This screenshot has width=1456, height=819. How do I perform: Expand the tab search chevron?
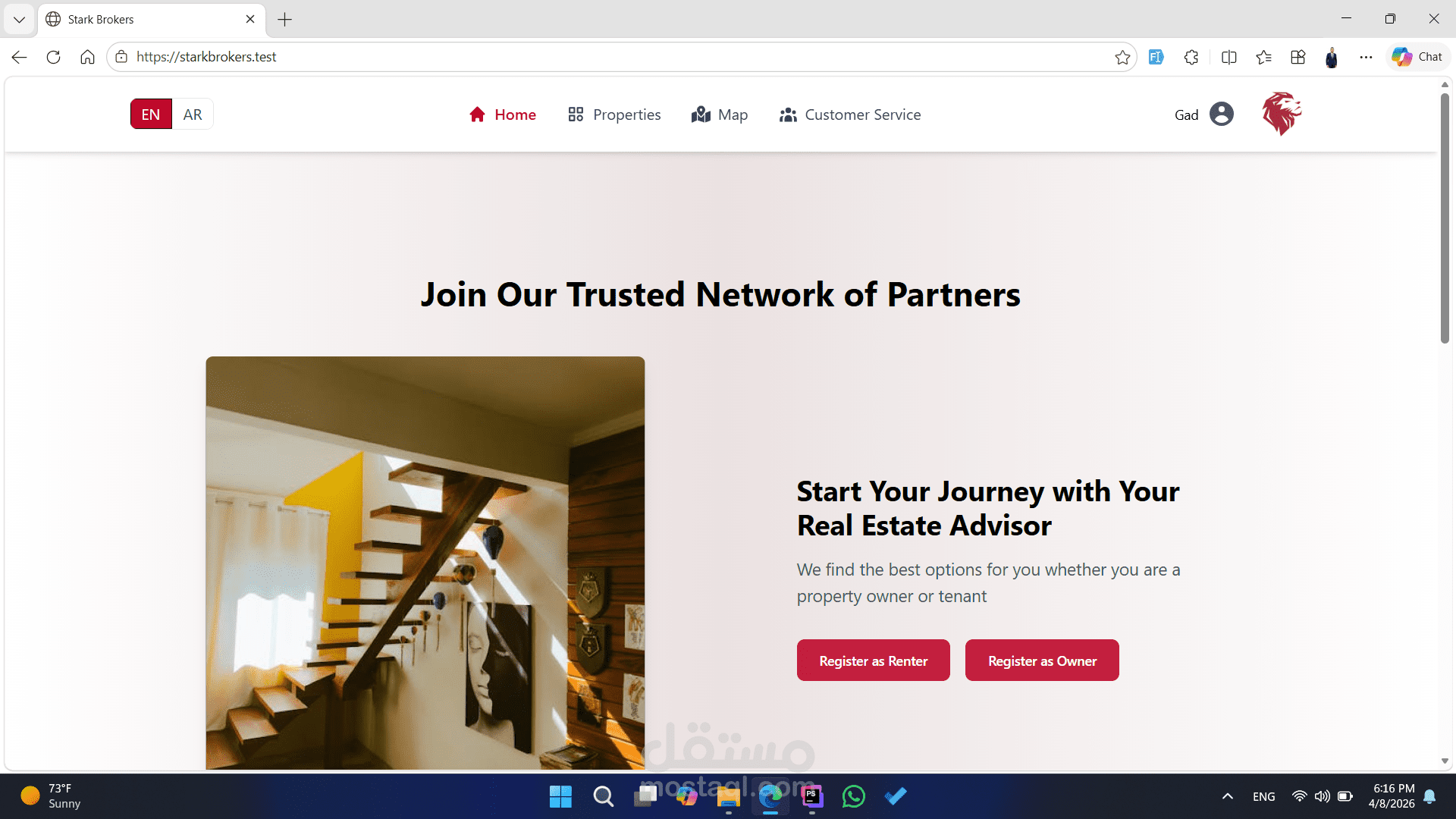coord(19,20)
